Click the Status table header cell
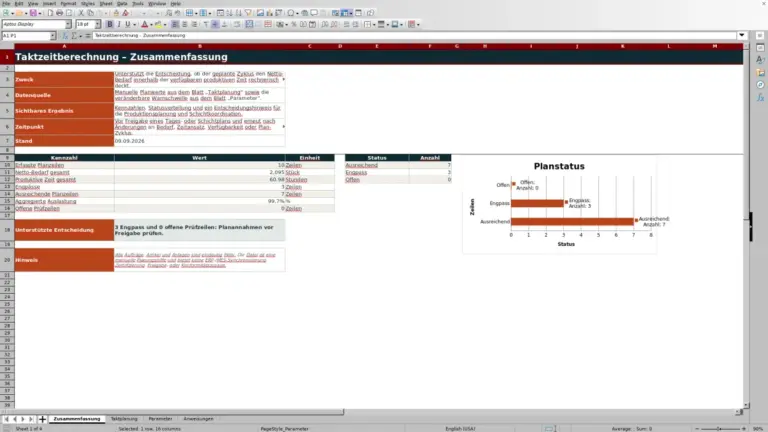Image resolution: width=768 pixels, height=432 pixels. pyautogui.click(x=377, y=158)
